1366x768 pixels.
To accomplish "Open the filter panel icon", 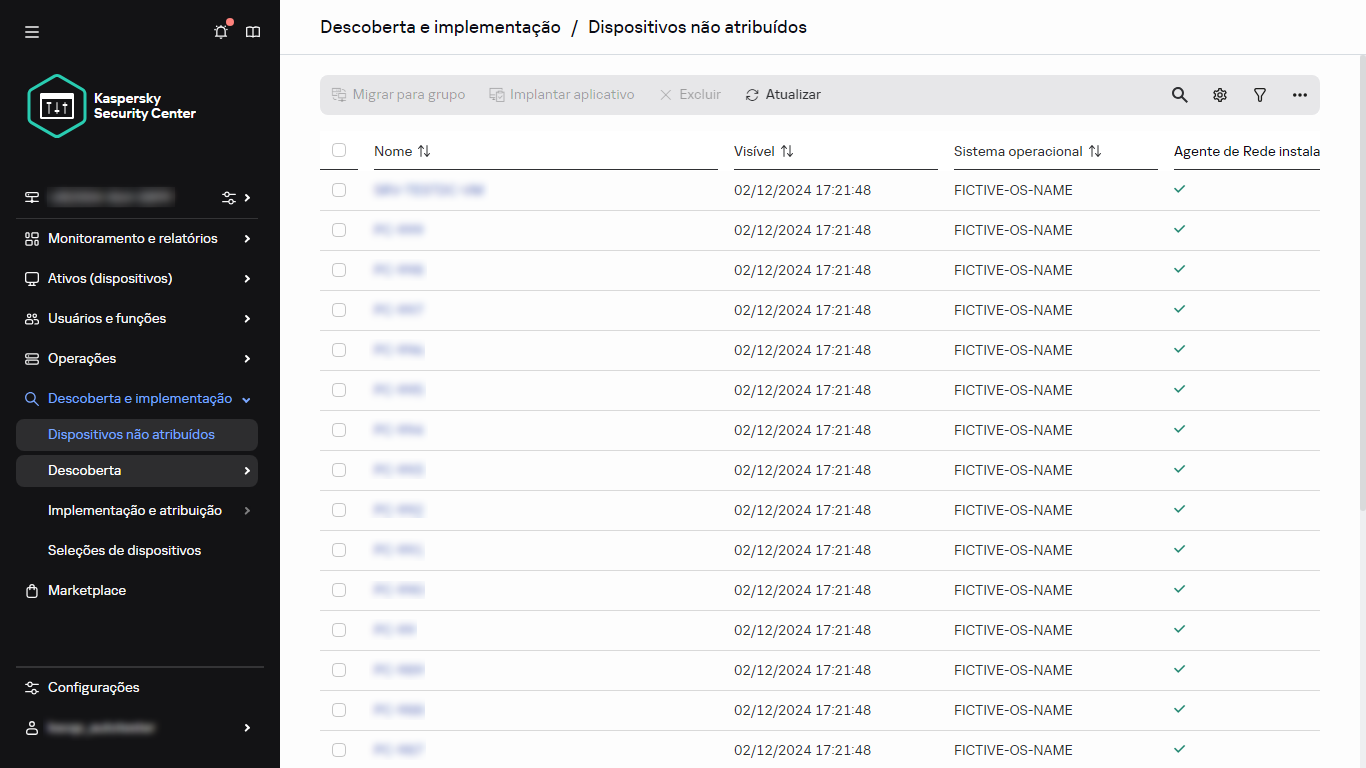I will tap(1259, 94).
